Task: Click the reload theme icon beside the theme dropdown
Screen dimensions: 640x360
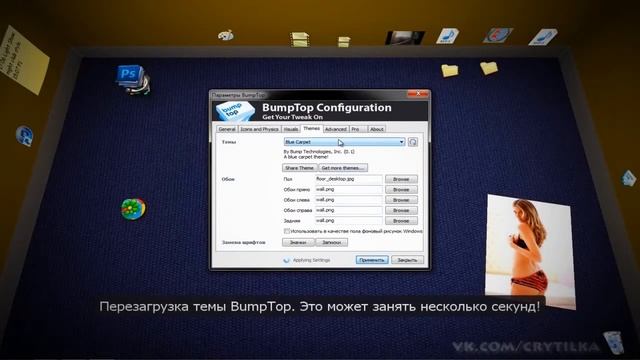Action: [413, 142]
